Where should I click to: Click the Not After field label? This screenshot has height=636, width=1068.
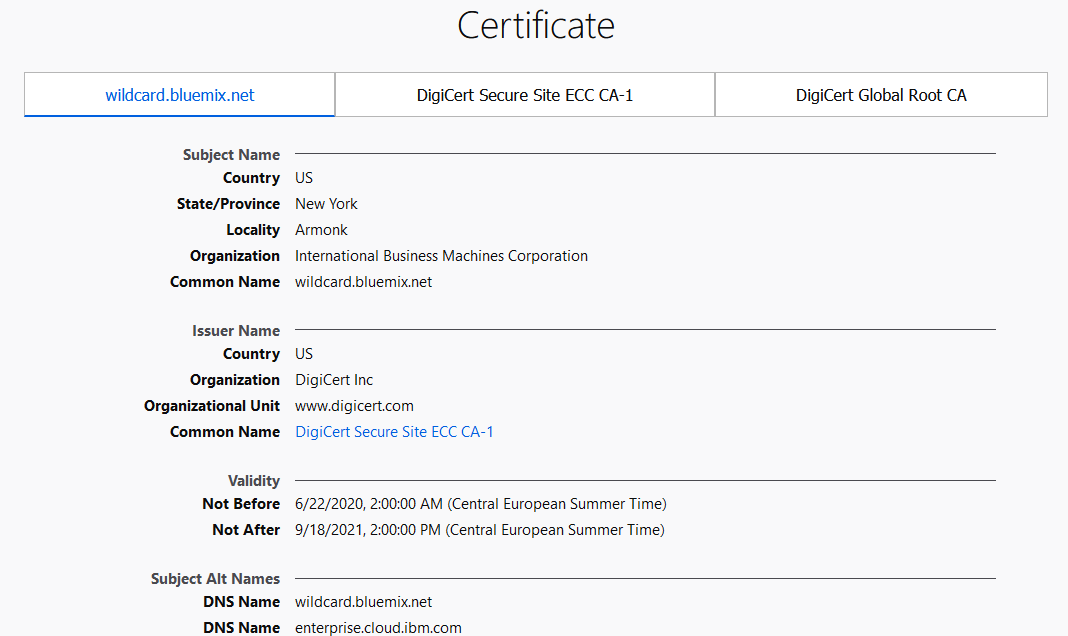(246, 530)
